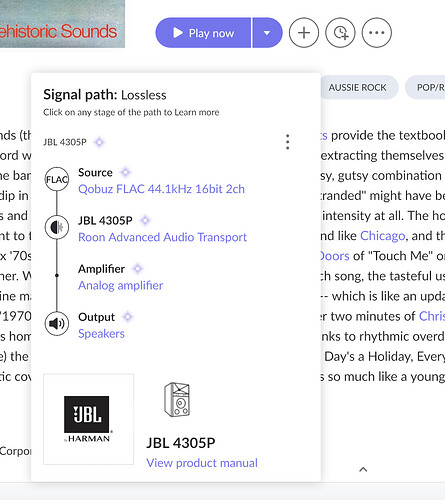
Task: Collapse review using the up chevron
Action: (363, 470)
